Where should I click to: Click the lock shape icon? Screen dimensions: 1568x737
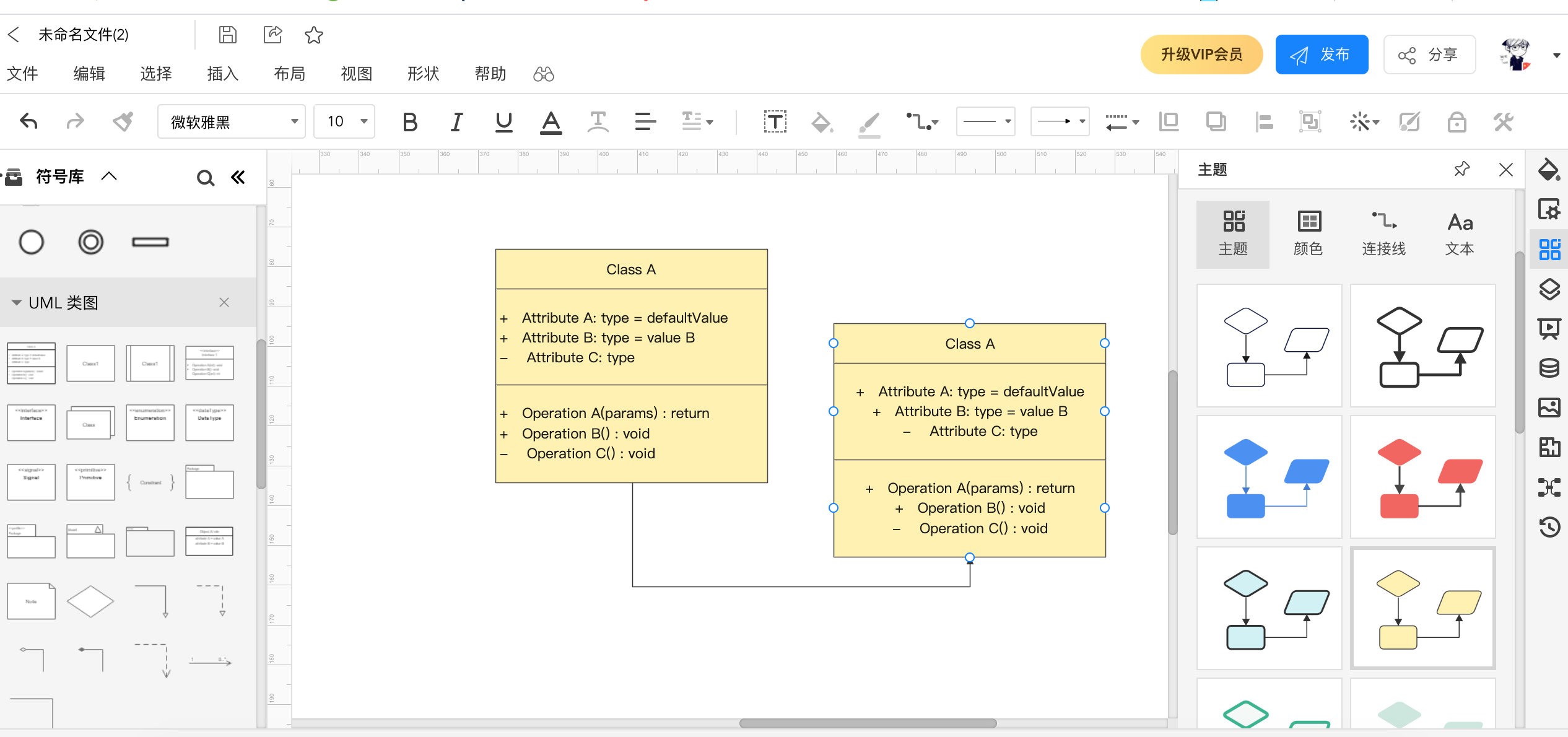[x=1457, y=122]
